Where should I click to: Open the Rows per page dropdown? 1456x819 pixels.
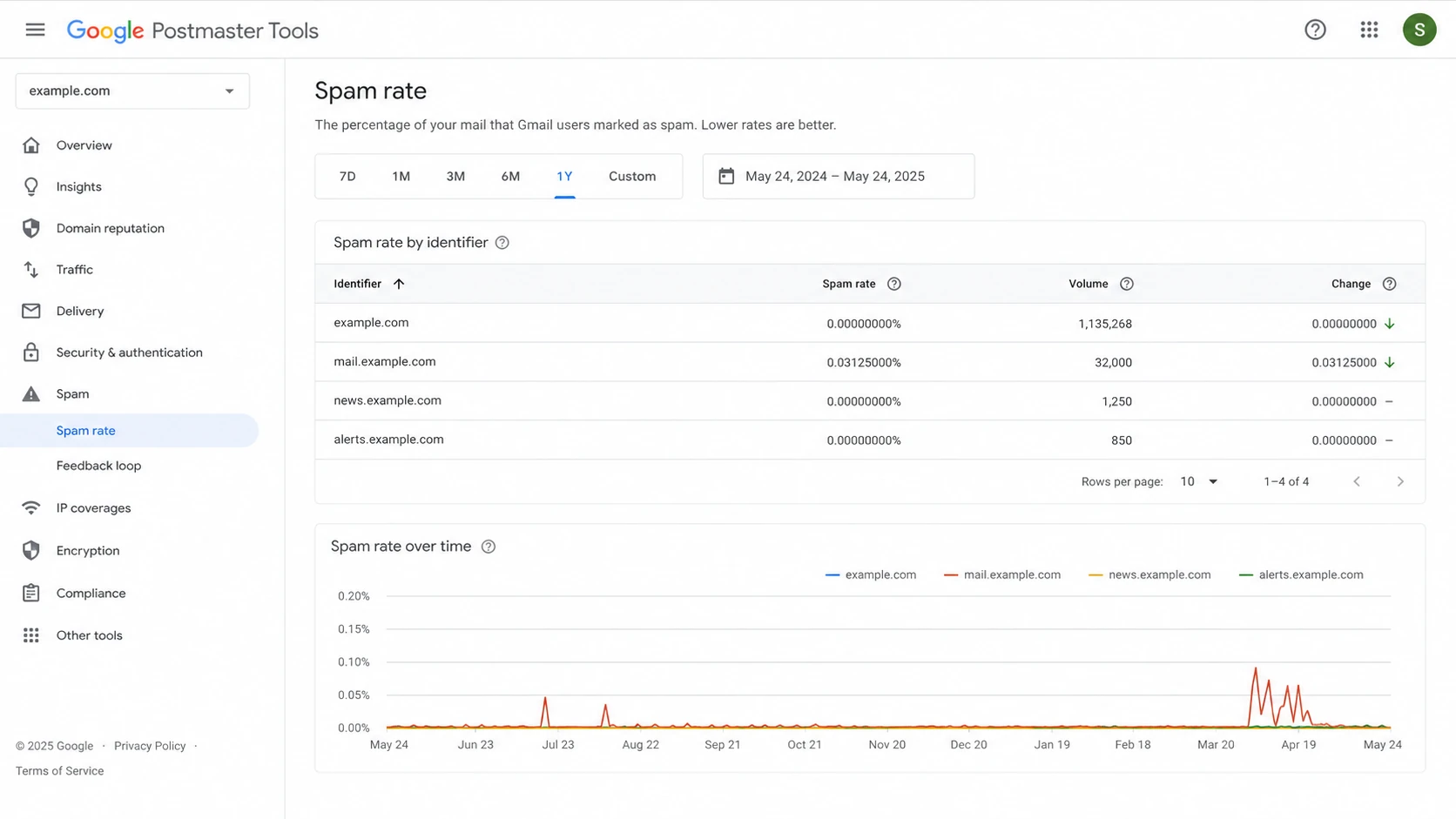1199,481
